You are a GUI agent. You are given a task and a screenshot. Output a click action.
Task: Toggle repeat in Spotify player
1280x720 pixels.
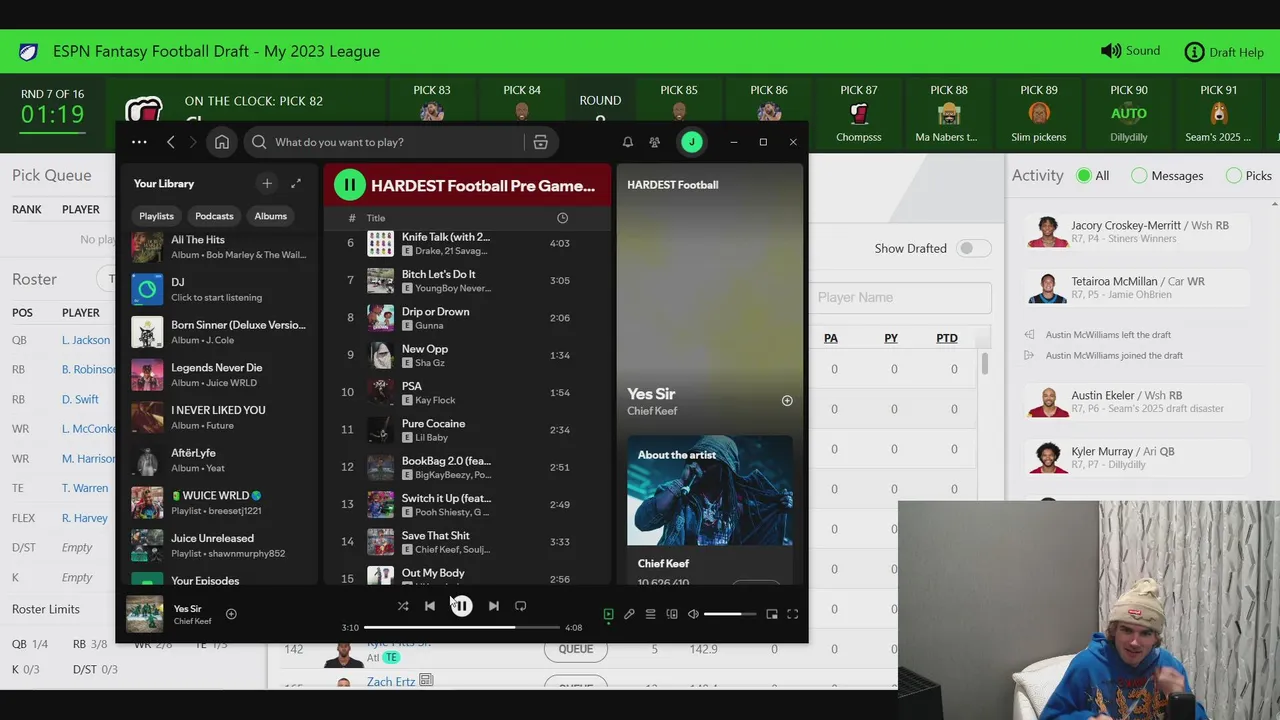coord(520,606)
